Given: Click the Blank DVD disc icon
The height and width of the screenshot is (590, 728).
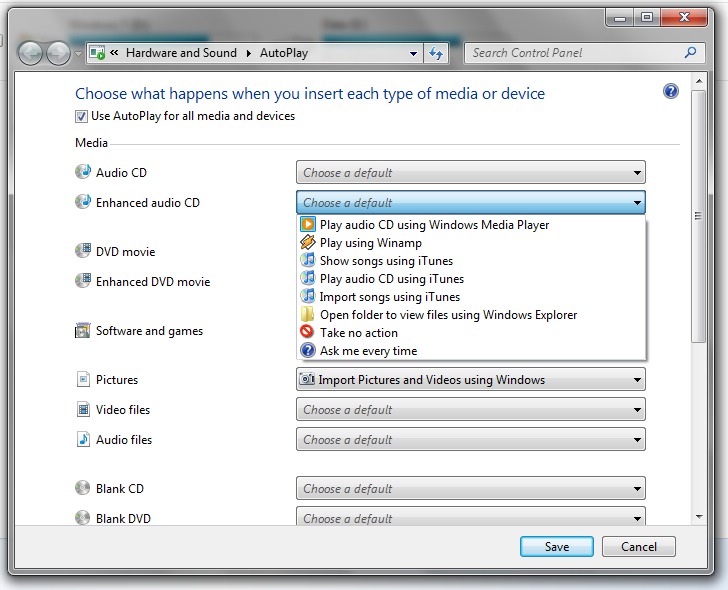Looking at the screenshot, I should tap(83, 518).
